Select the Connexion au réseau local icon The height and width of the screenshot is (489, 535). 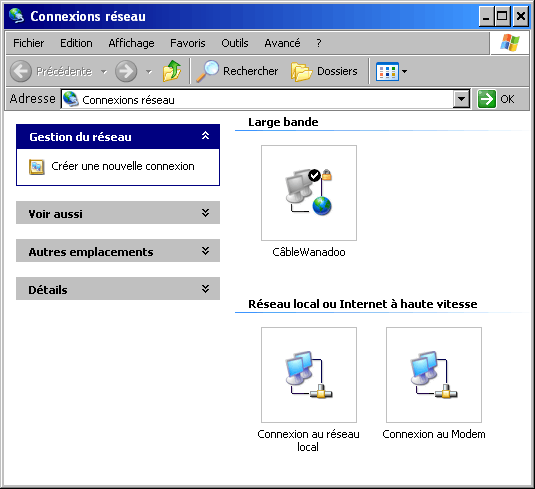click(309, 375)
